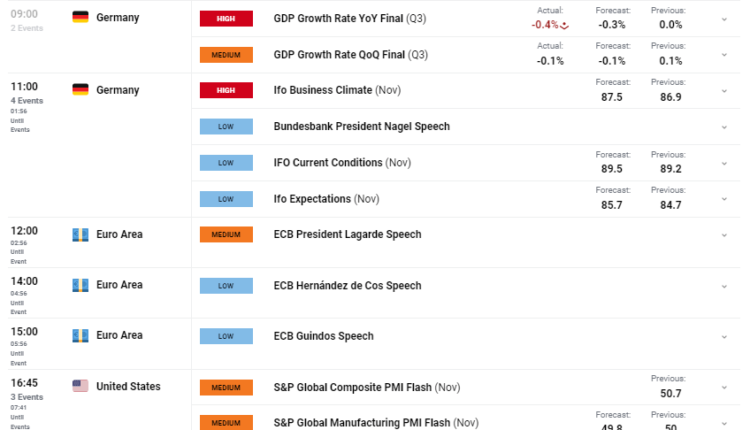The image size is (750, 430).
Task: Expand the GDP Growth Rate YoY Final row
Action: (x=724, y=19)
